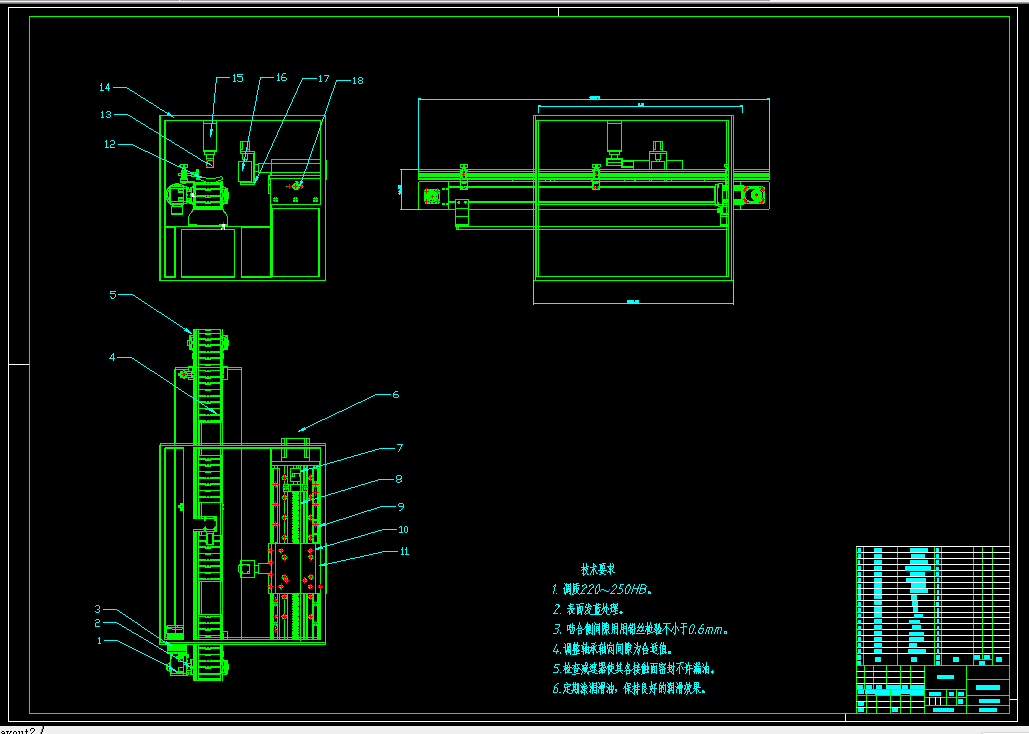The height and width of the screenshot is (734, 1029).
Task: Select part callout number 6
Action: tap(396, 395)
